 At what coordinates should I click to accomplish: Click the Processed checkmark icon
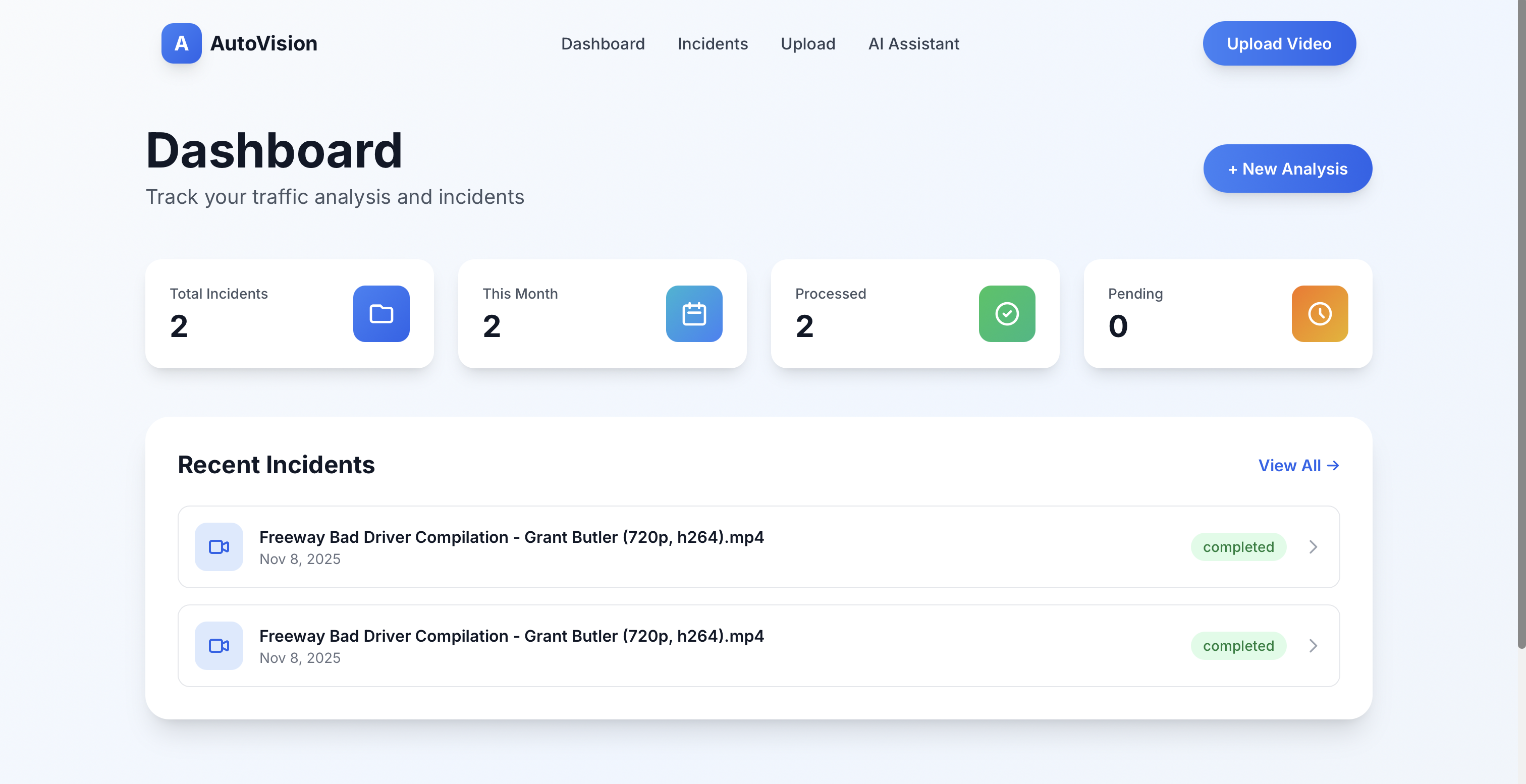tap(1006, 314)
